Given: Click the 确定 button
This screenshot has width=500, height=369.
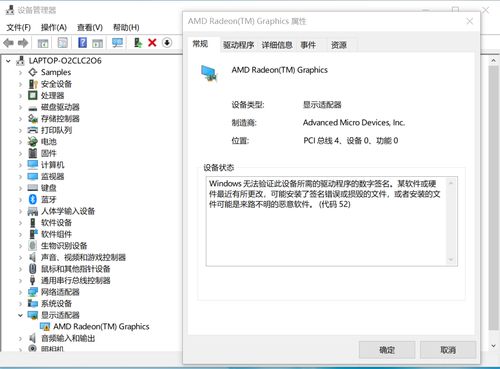Looking at the screenshot, I should click(387, 350).
